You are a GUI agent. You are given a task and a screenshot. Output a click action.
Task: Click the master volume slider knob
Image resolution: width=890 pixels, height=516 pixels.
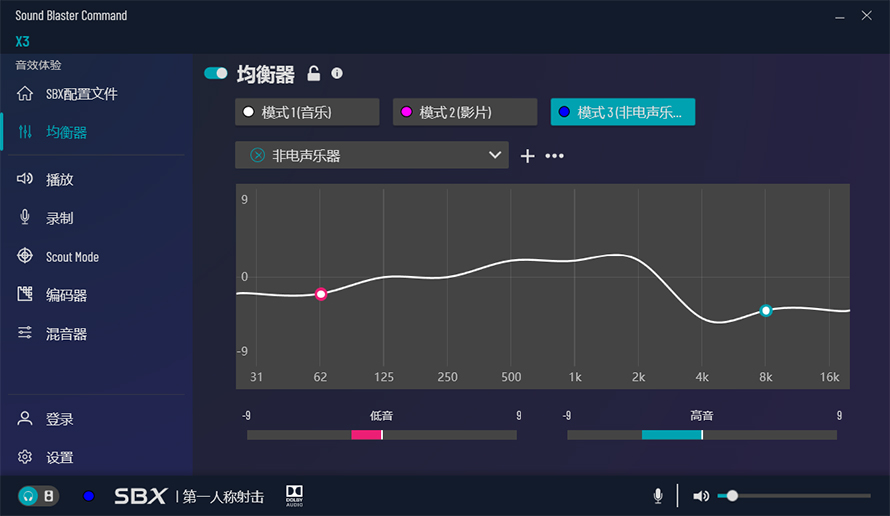(732, 496)
